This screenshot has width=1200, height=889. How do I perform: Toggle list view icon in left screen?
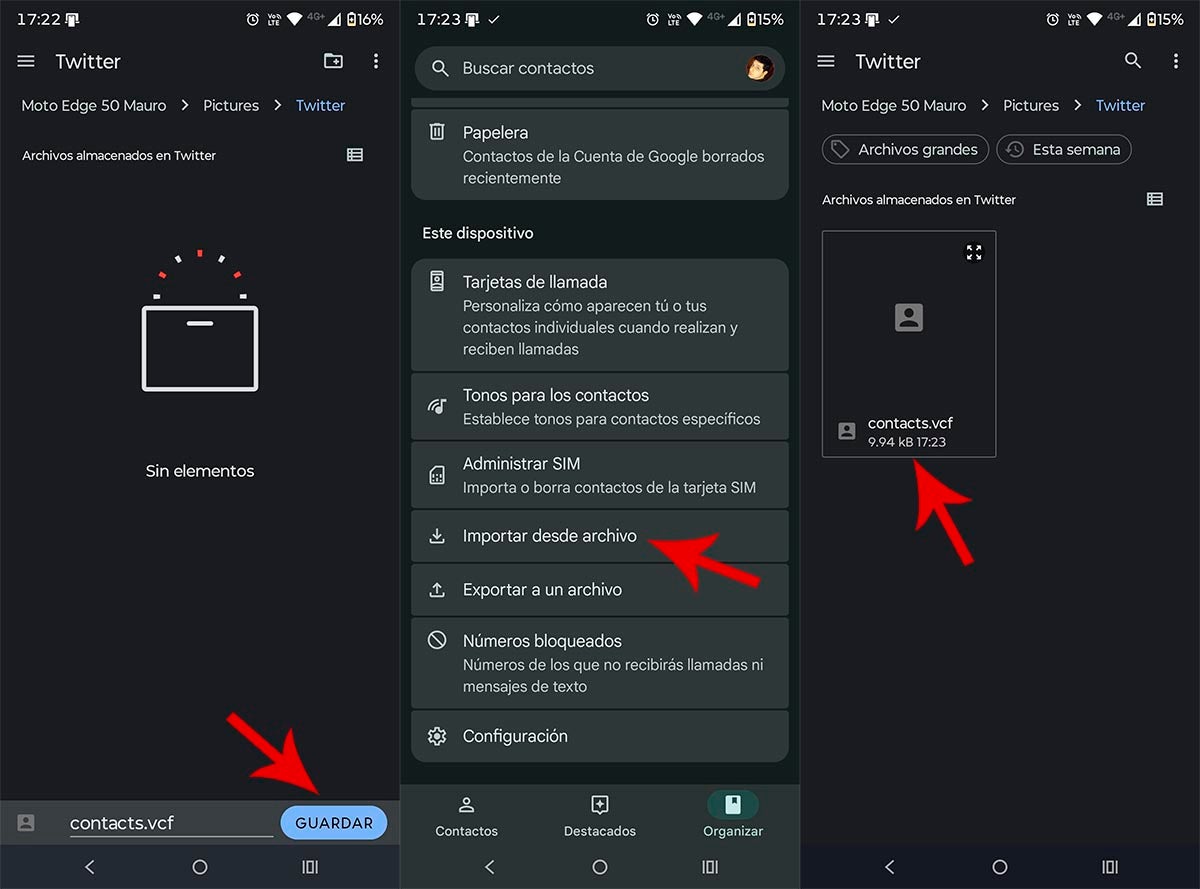[355, 155]
